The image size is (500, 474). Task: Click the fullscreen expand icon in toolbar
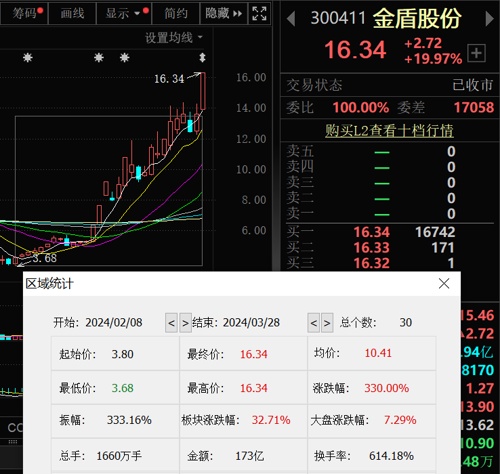pos(259,13)
